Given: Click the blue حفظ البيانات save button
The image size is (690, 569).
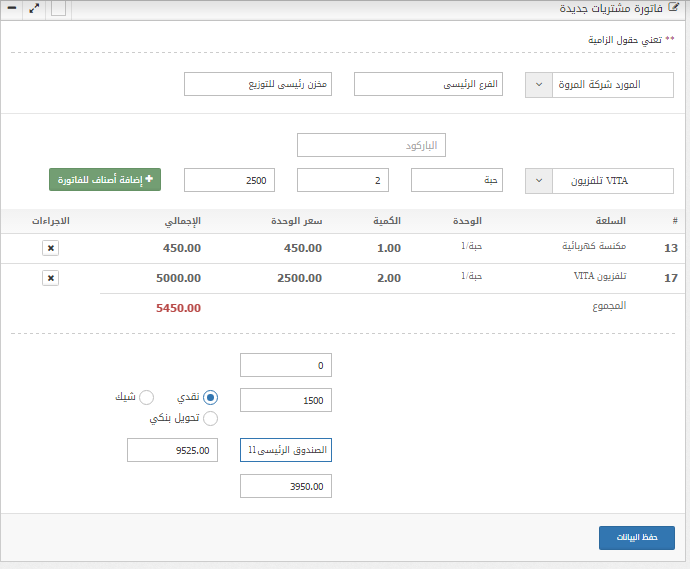Looking at the screenshot, I should [x=636, y=537].
